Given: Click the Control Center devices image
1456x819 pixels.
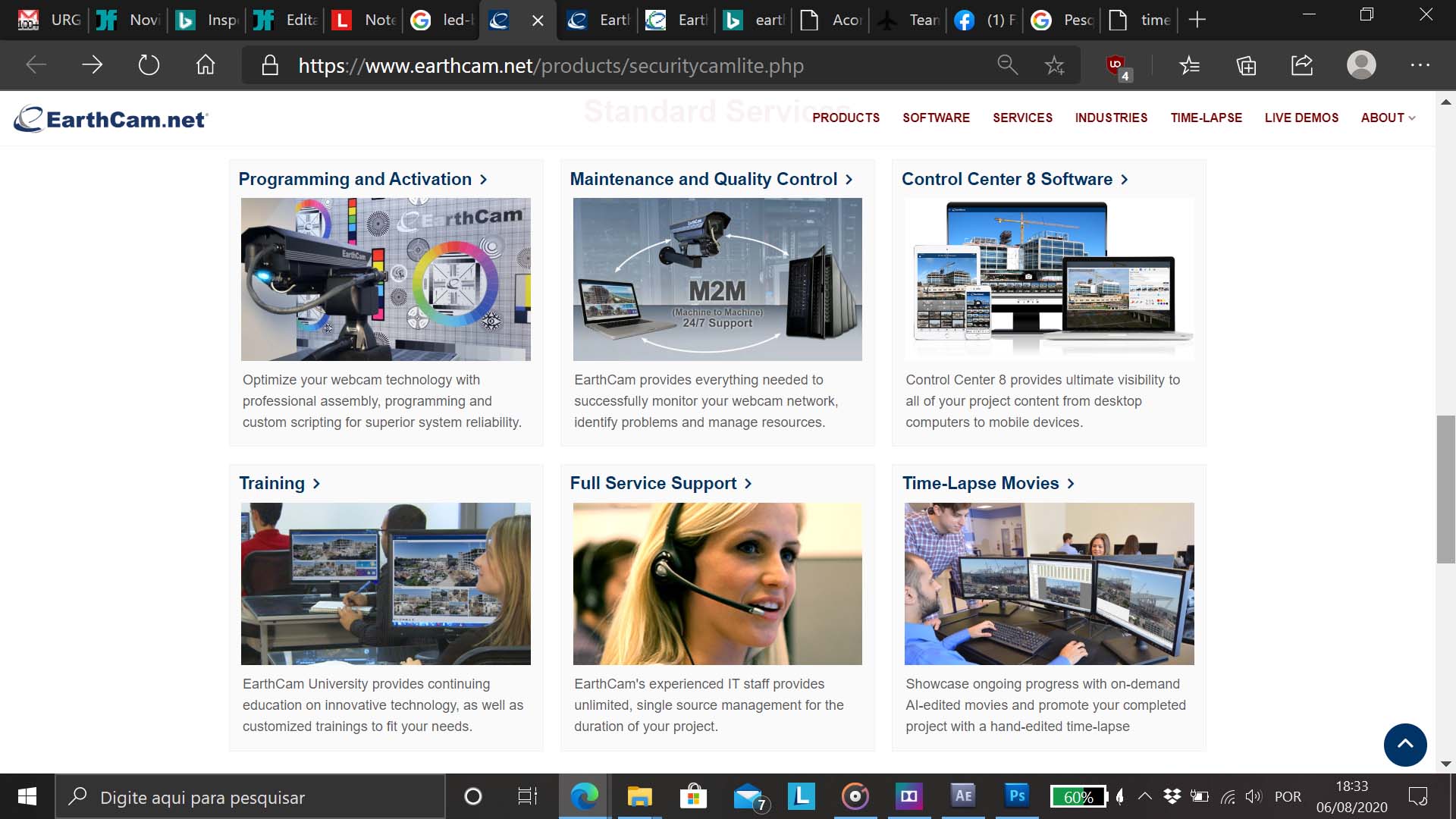Looking at the screenshot, I should (x=1049, y=279).
